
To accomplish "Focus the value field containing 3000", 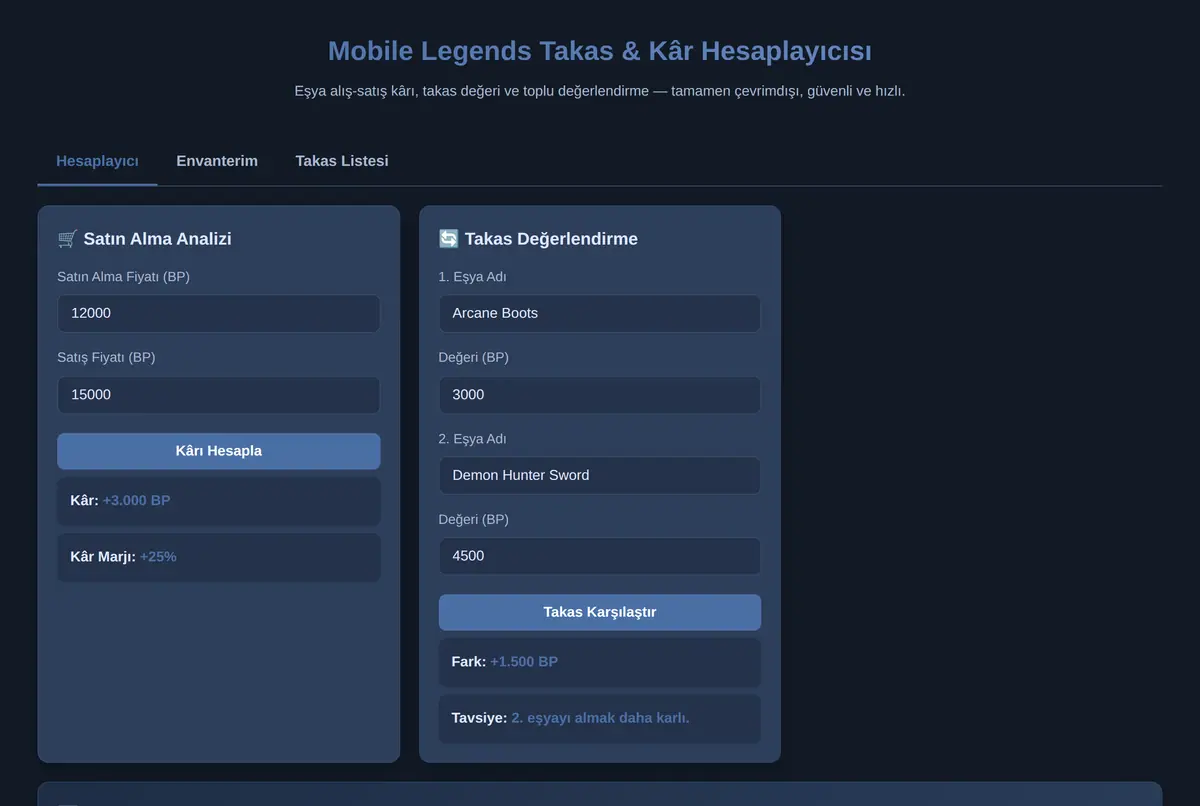I will pos(600,395).
